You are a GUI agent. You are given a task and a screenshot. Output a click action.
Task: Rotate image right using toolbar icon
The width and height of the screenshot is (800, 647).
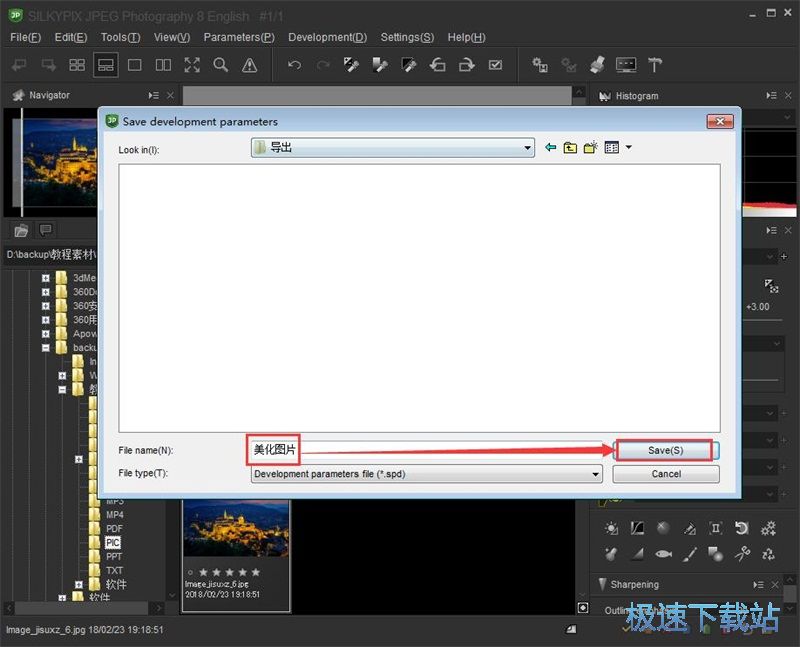point(466,65)
